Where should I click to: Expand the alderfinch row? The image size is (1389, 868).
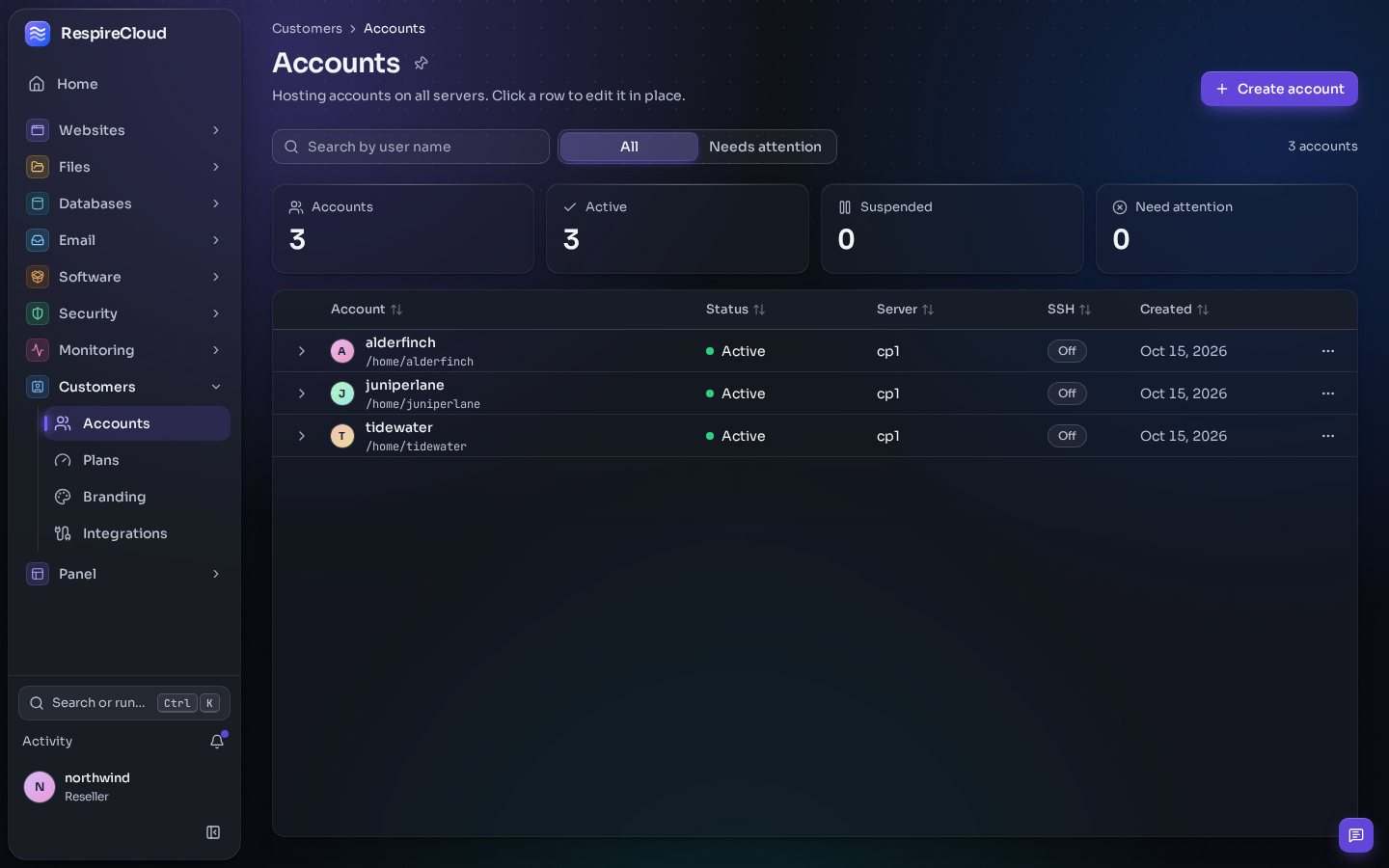[301, 351]
